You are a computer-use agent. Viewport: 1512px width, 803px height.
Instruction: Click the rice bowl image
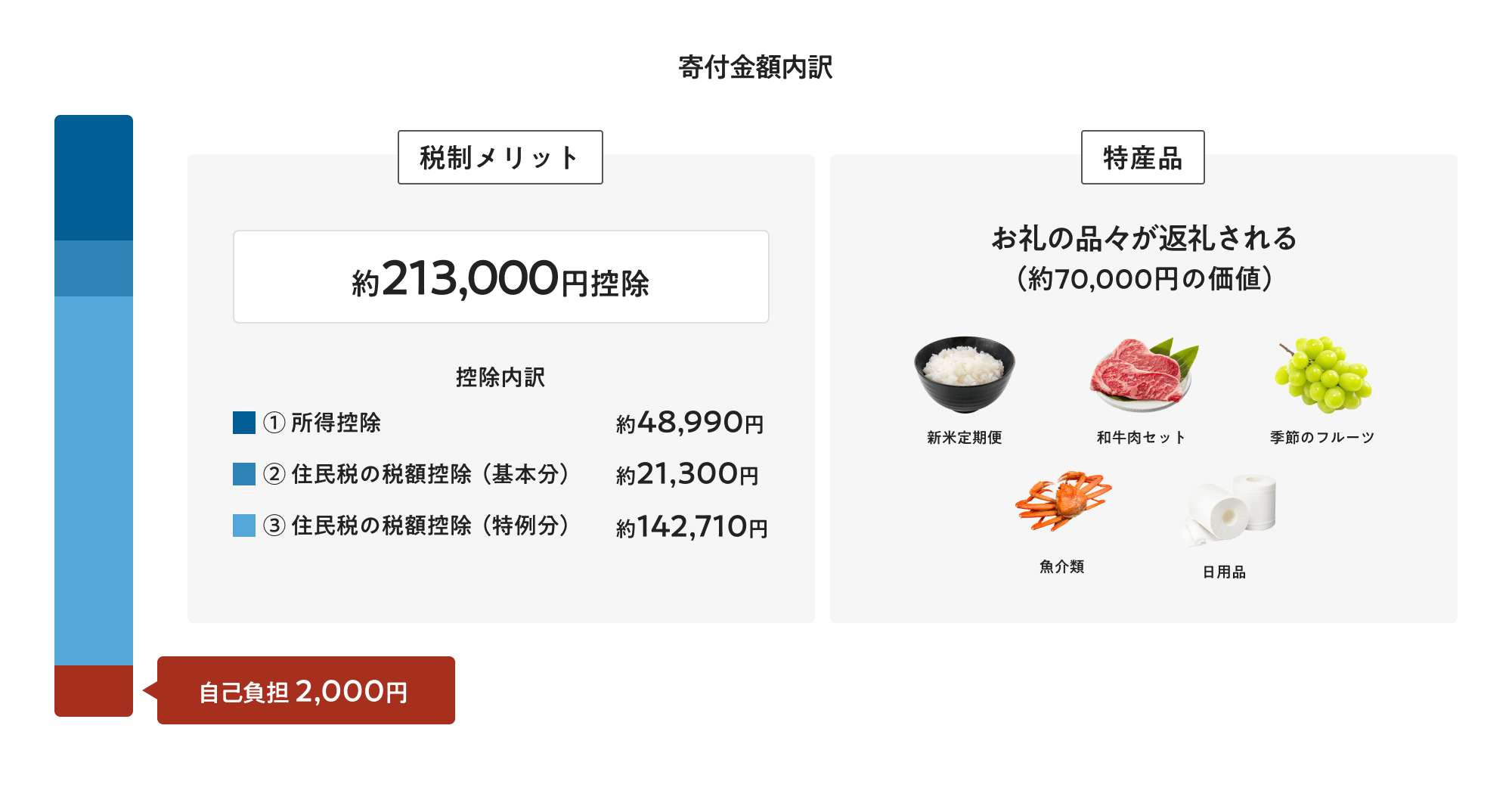click(964, 374)
